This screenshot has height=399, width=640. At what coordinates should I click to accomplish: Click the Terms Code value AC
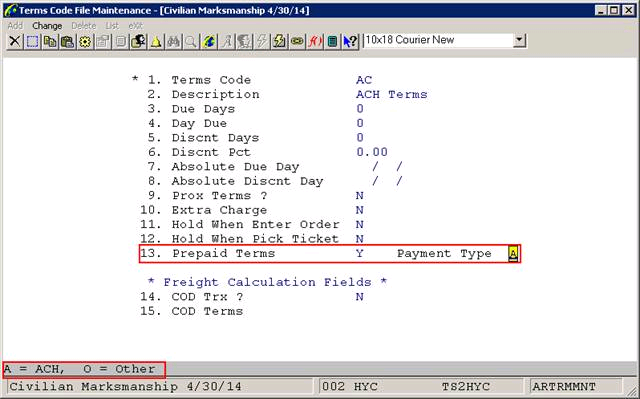tap(364, 80)
